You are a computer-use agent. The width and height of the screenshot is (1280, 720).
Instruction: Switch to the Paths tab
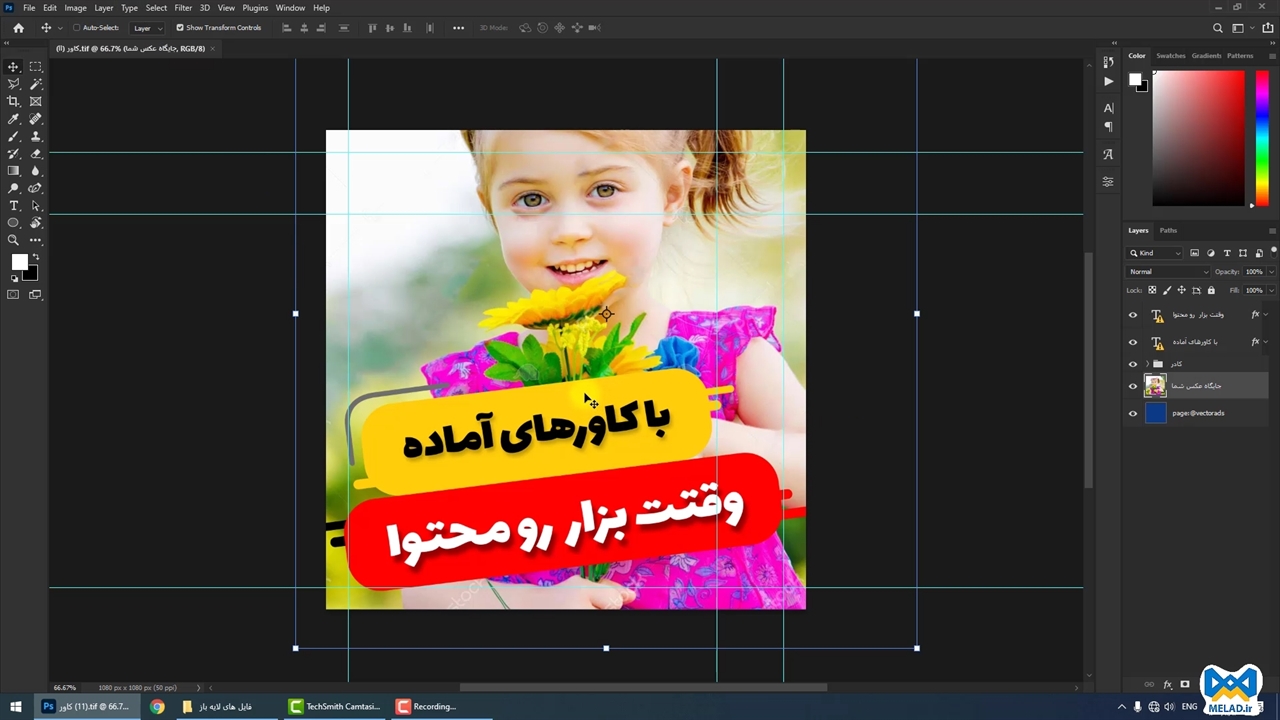1168,230
